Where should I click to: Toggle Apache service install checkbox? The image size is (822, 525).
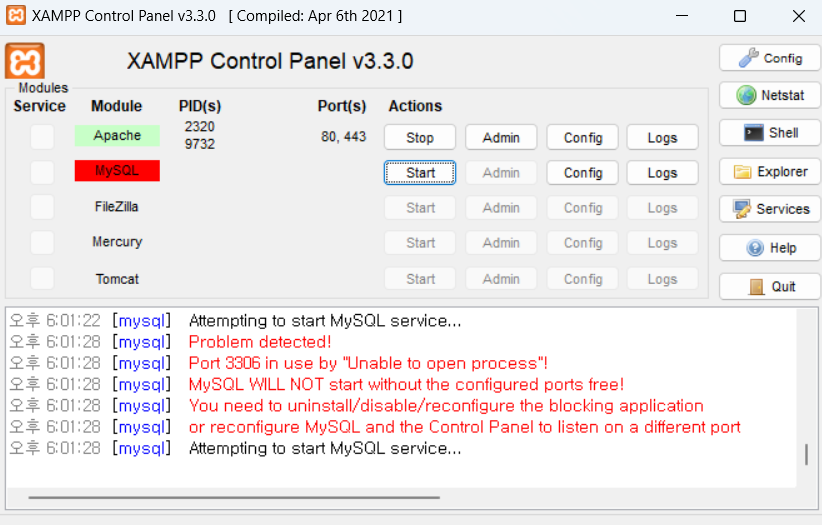click(42, 137)
